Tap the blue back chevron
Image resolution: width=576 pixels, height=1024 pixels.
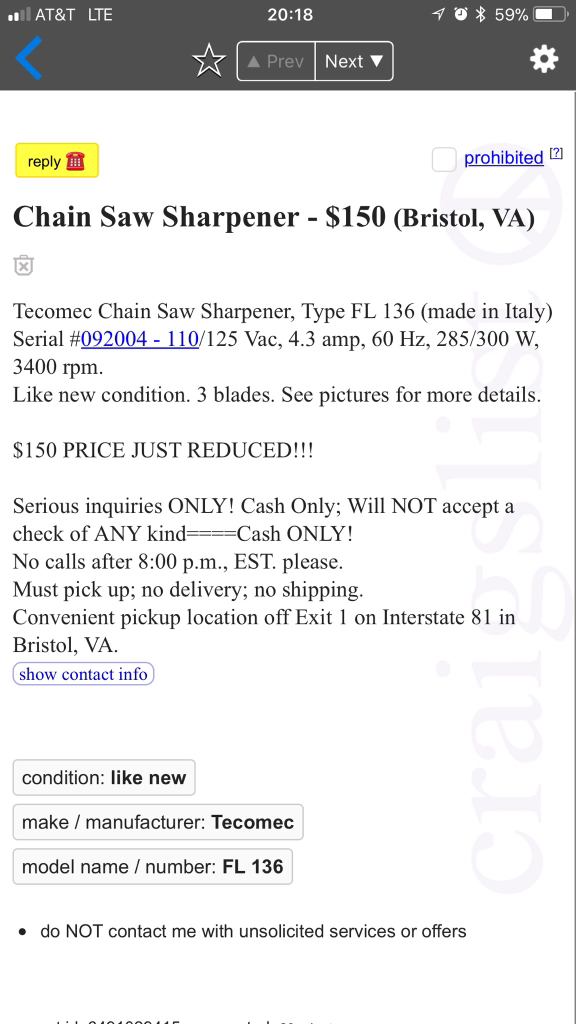pyautogui.click(x=29, y=58)
